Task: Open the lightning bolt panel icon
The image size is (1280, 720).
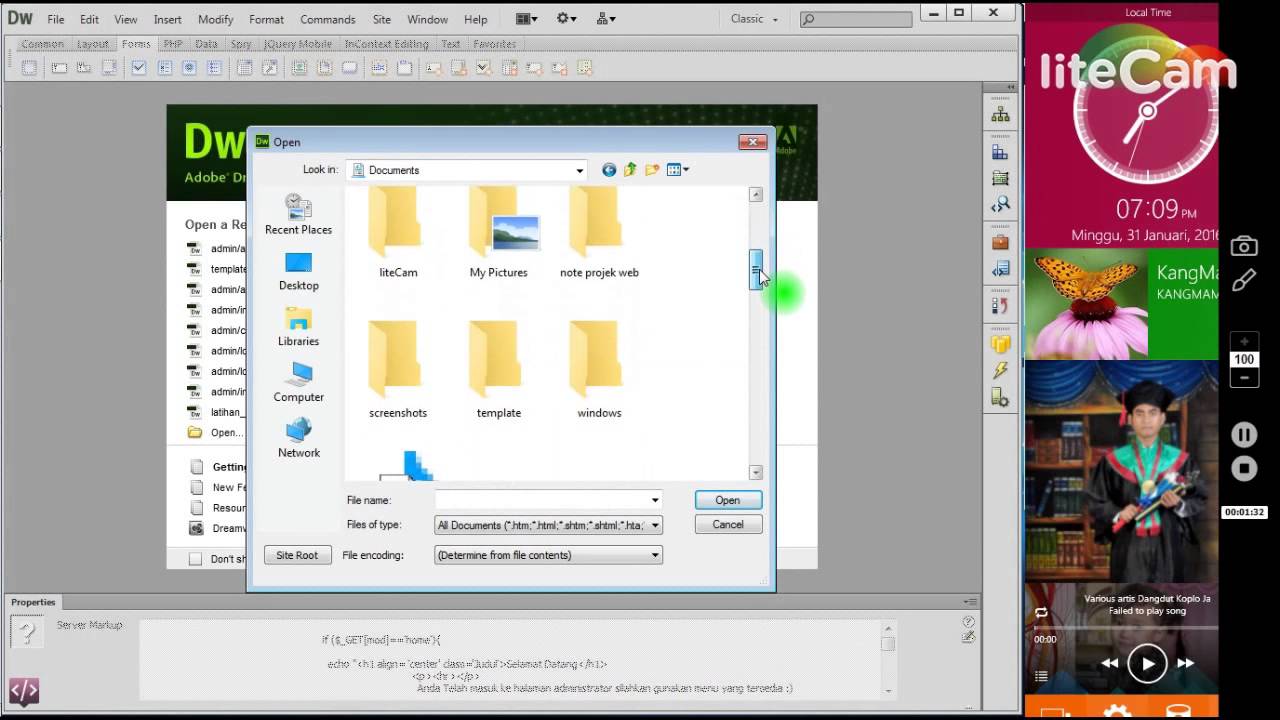Action: pos(1000,371)
